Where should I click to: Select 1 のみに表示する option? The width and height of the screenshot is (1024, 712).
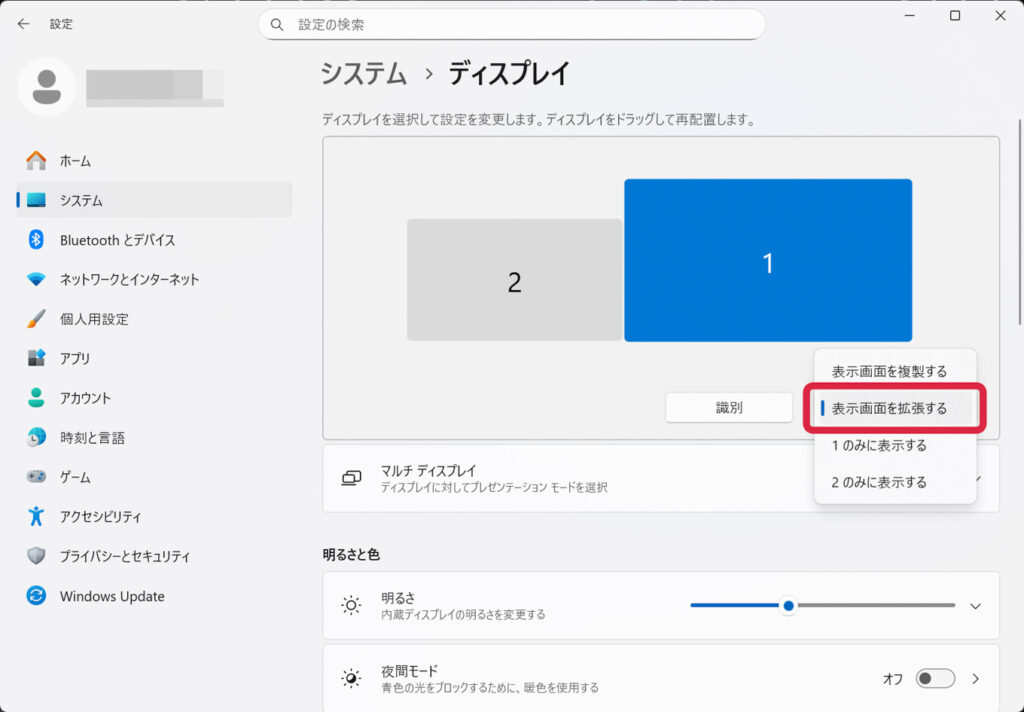click(891, 445)
